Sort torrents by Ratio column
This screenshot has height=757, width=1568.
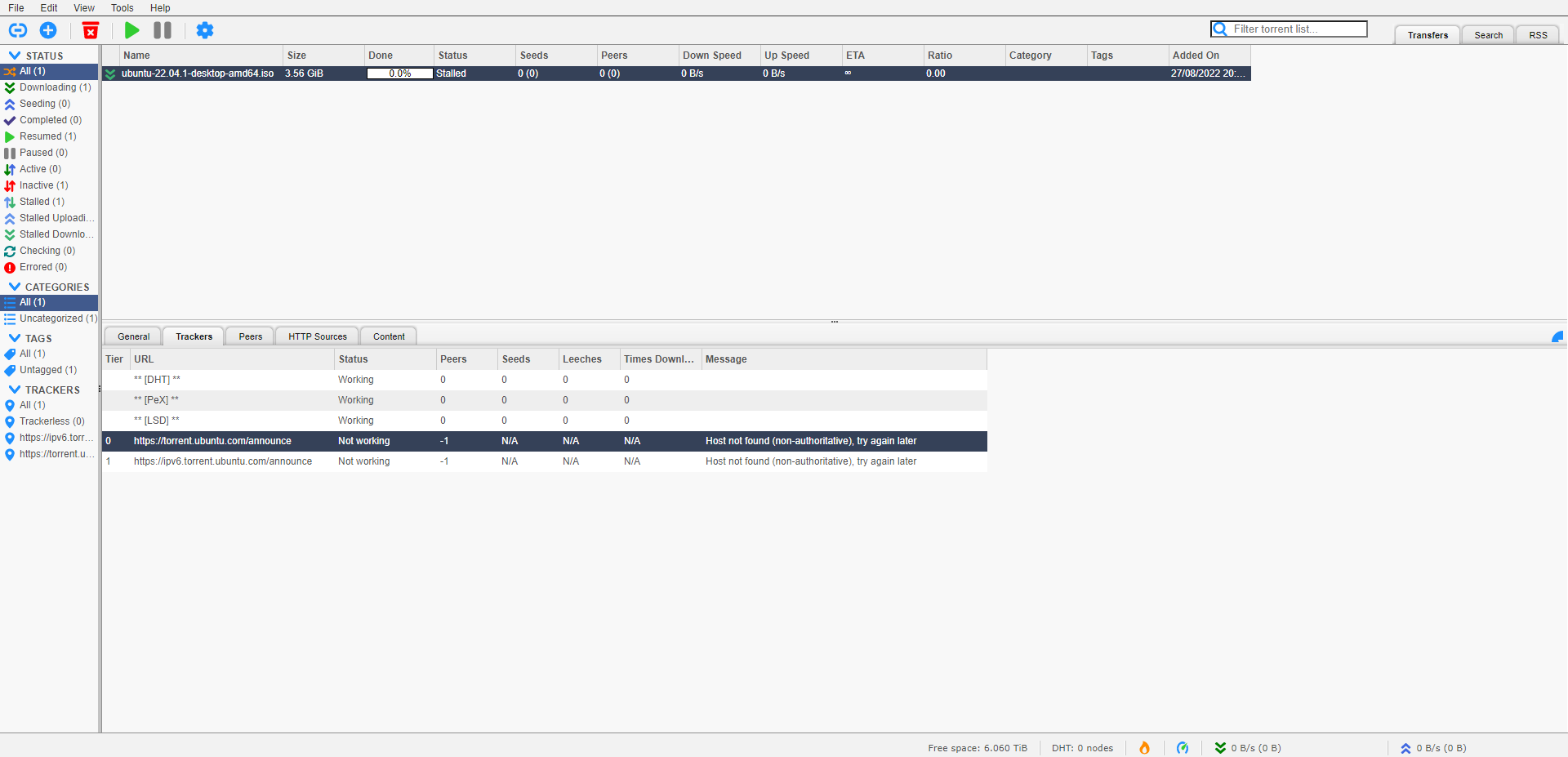tap(964, 56)
